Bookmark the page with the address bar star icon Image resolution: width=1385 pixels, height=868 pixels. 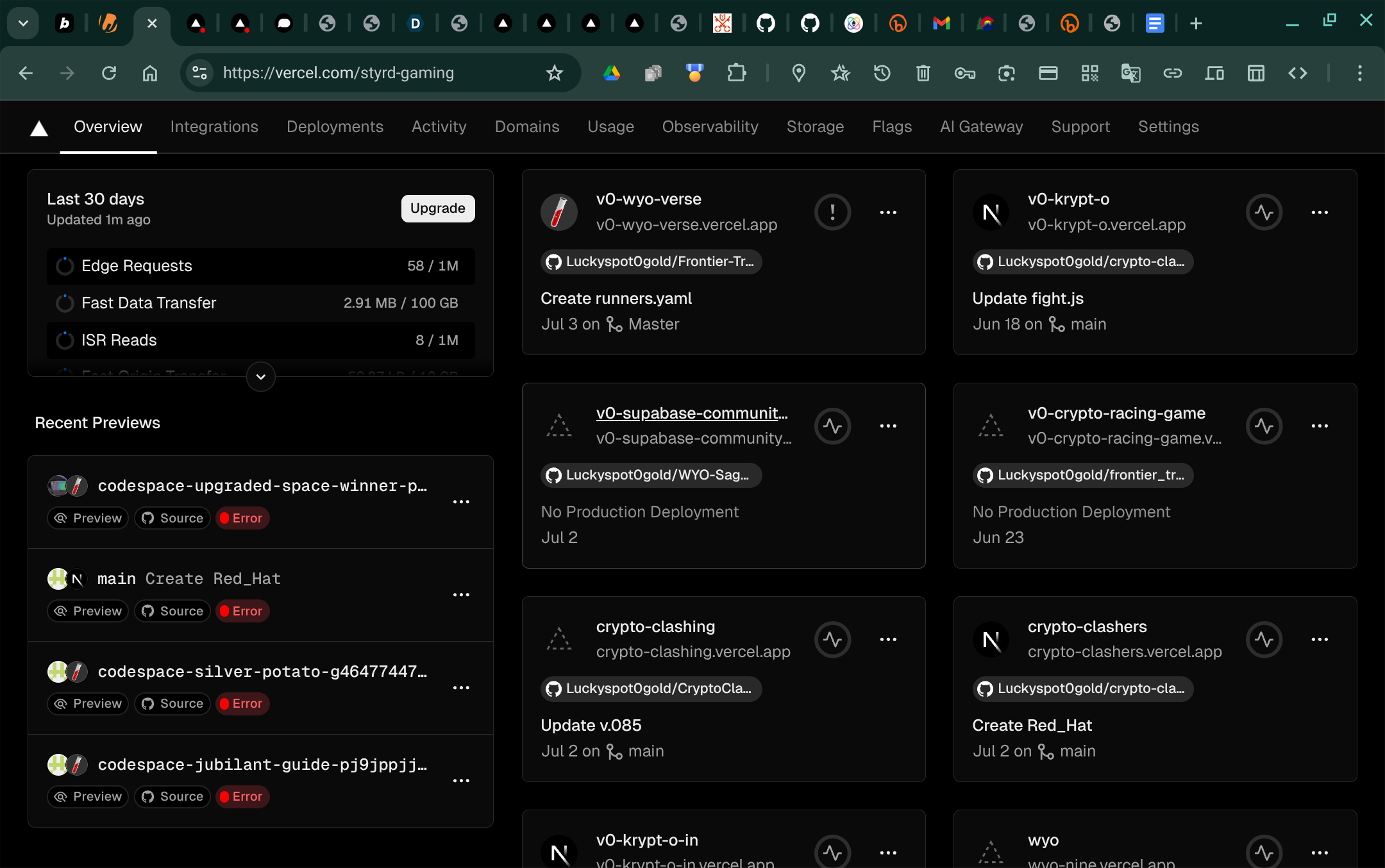555,73
